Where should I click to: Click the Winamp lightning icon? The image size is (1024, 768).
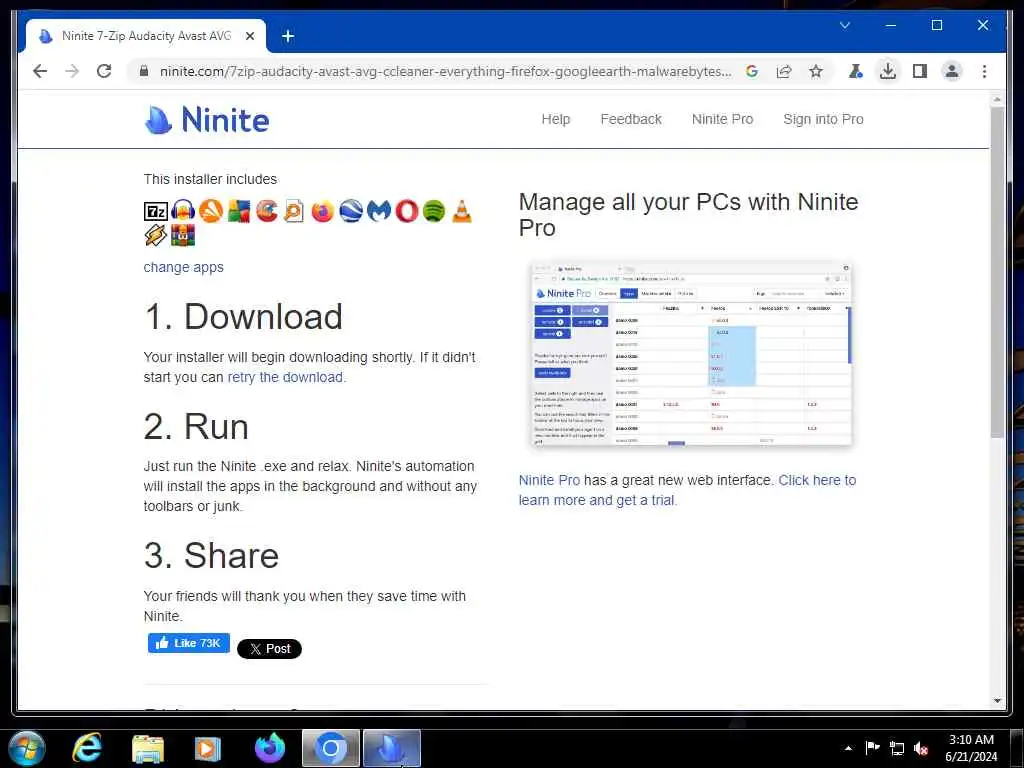click(x=156, y=235)
